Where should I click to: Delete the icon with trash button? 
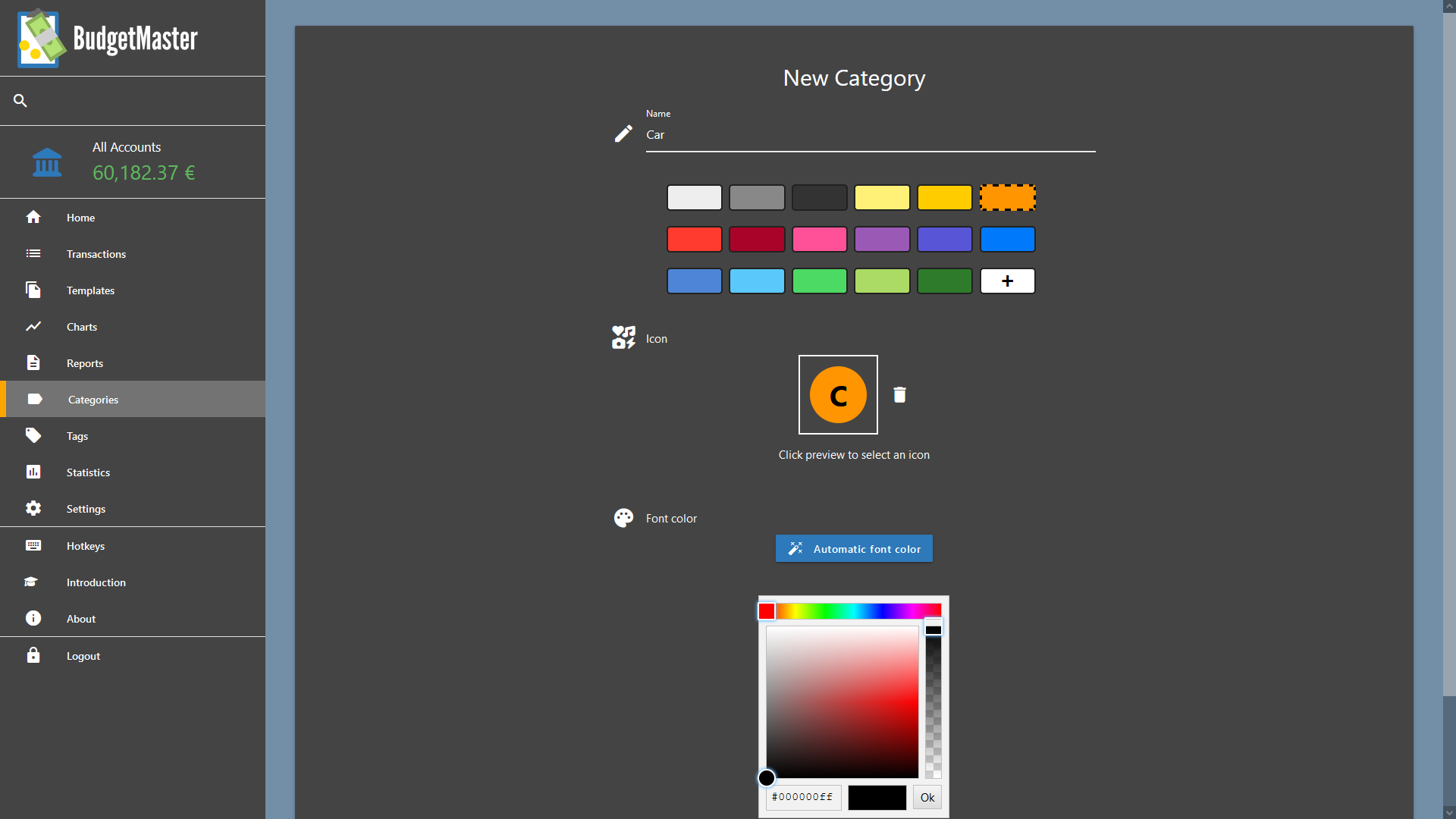coord(899,394)
